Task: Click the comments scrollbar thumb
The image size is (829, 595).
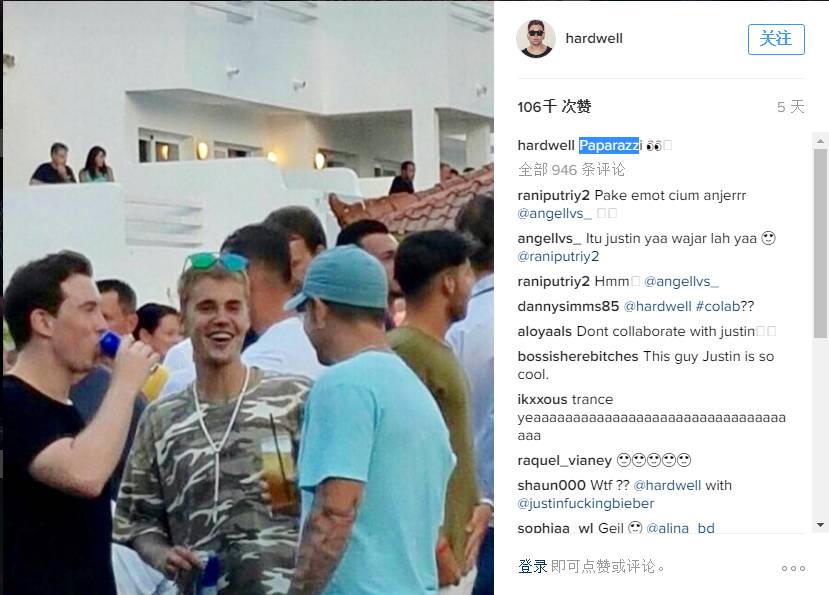Action: [x=820, y=243]
